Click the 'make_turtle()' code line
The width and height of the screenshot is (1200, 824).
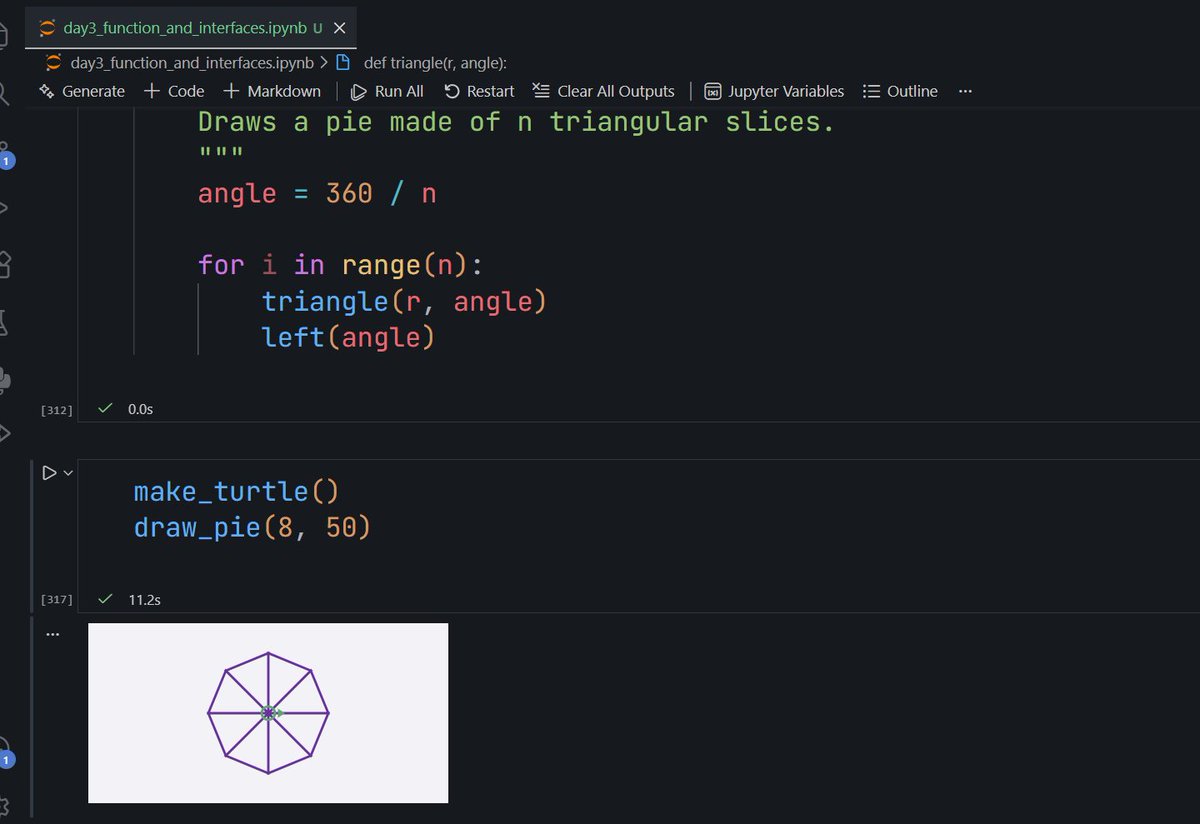pyautogui.click(x=236, y=491)
